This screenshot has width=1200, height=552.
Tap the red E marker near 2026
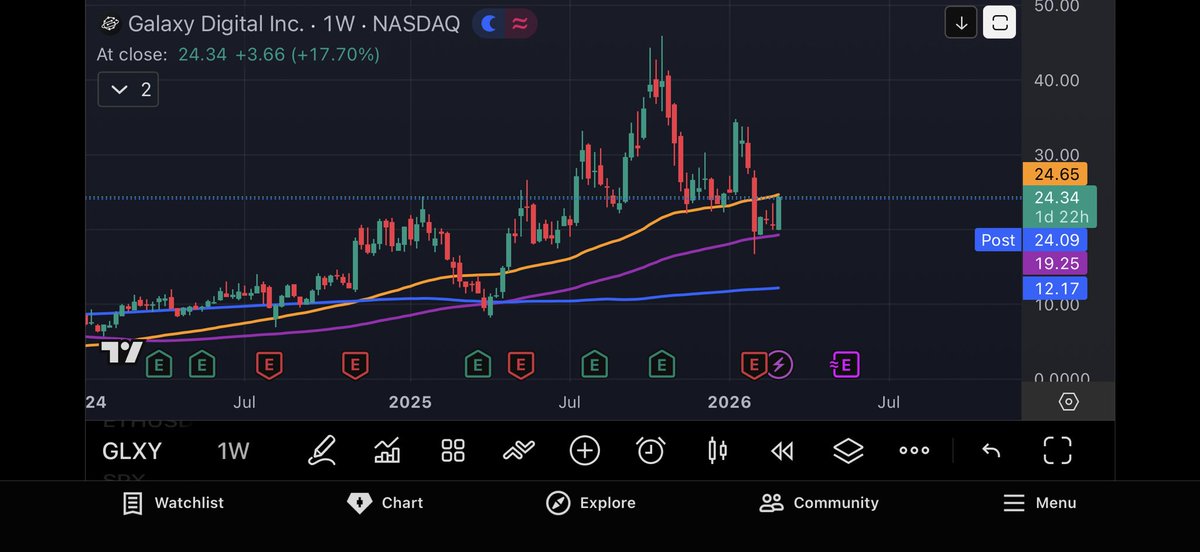[x=753, y=365]
